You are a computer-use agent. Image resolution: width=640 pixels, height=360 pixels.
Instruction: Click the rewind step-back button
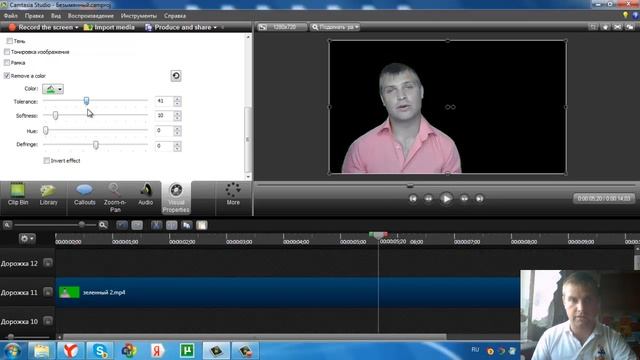(x=428, y=199)
